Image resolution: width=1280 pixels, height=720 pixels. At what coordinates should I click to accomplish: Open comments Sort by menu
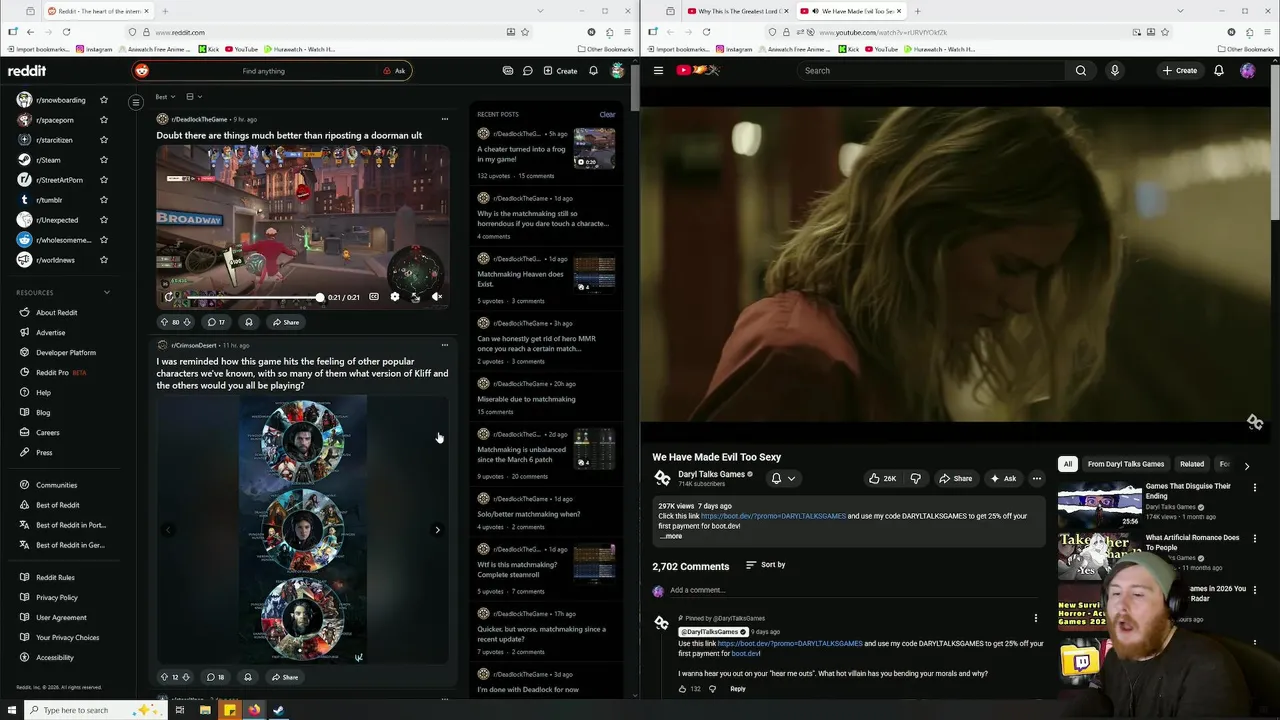766,565
